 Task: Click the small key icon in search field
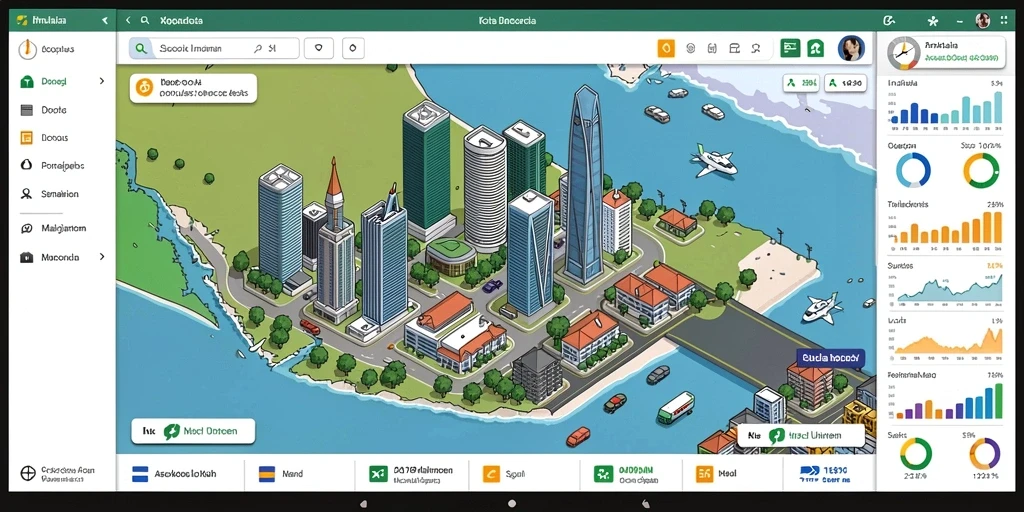point(257,48)
